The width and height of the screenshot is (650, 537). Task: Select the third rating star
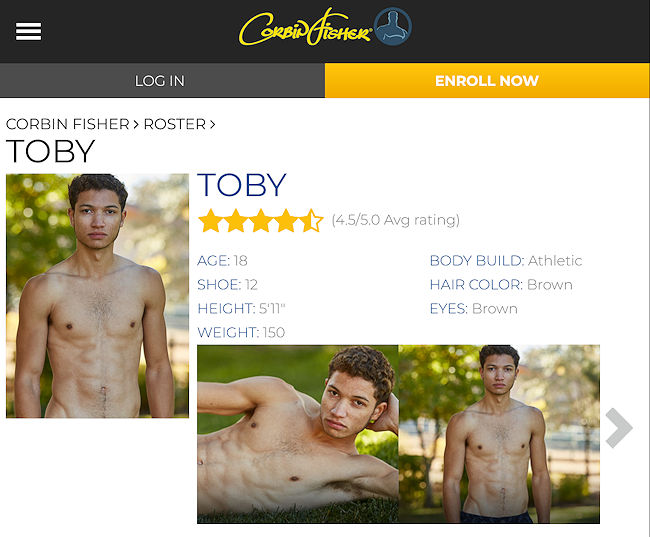point(261,221)
